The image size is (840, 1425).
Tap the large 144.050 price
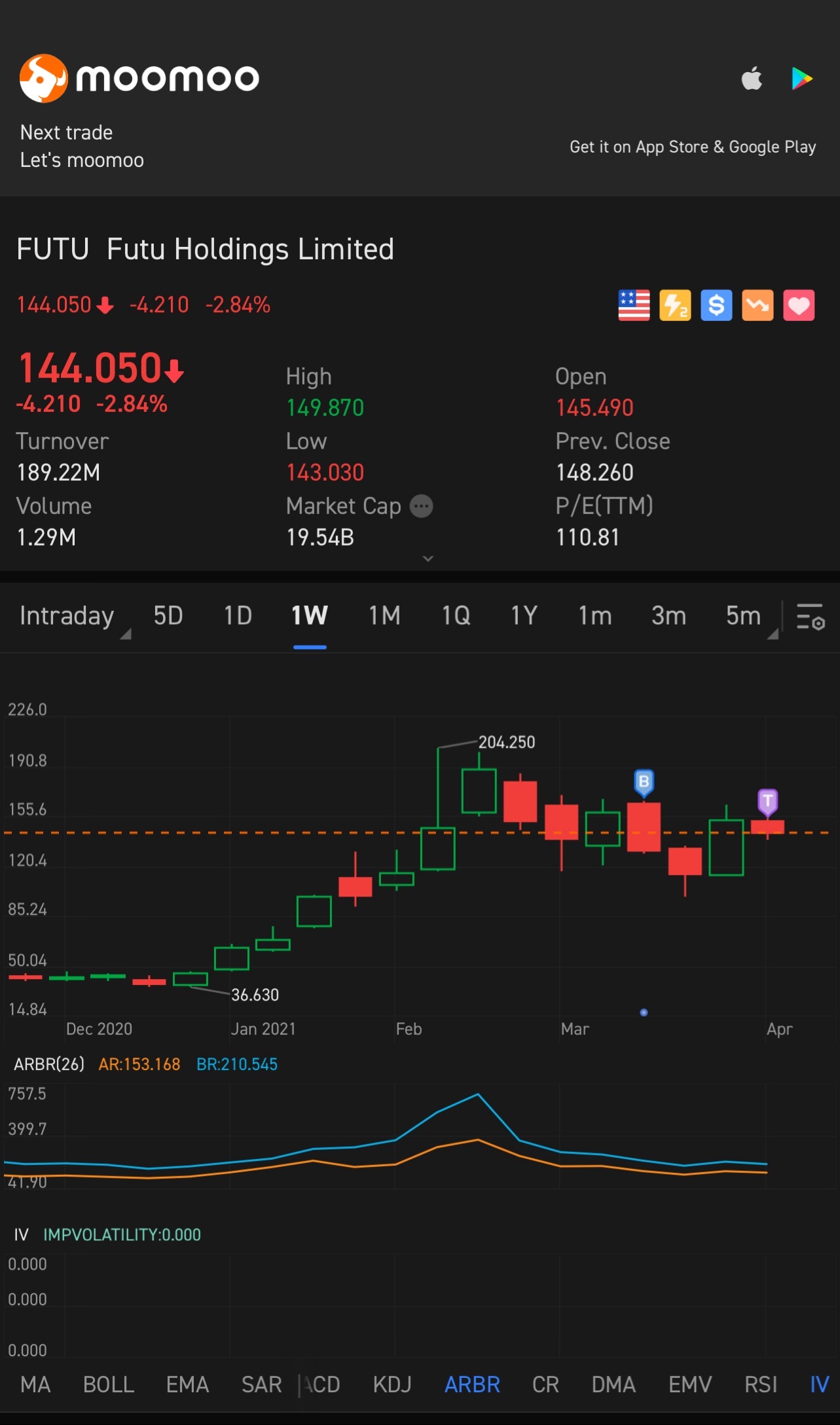pyautogui.click(x=101, y=367)
